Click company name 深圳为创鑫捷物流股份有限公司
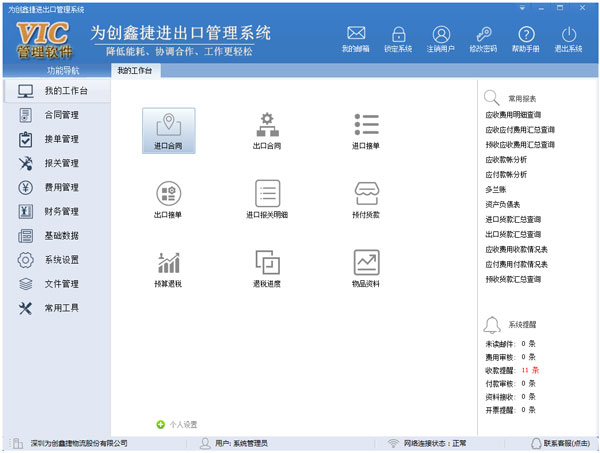Image resolution: width=600 pixels, height=453 pixels. click(79, 443)
